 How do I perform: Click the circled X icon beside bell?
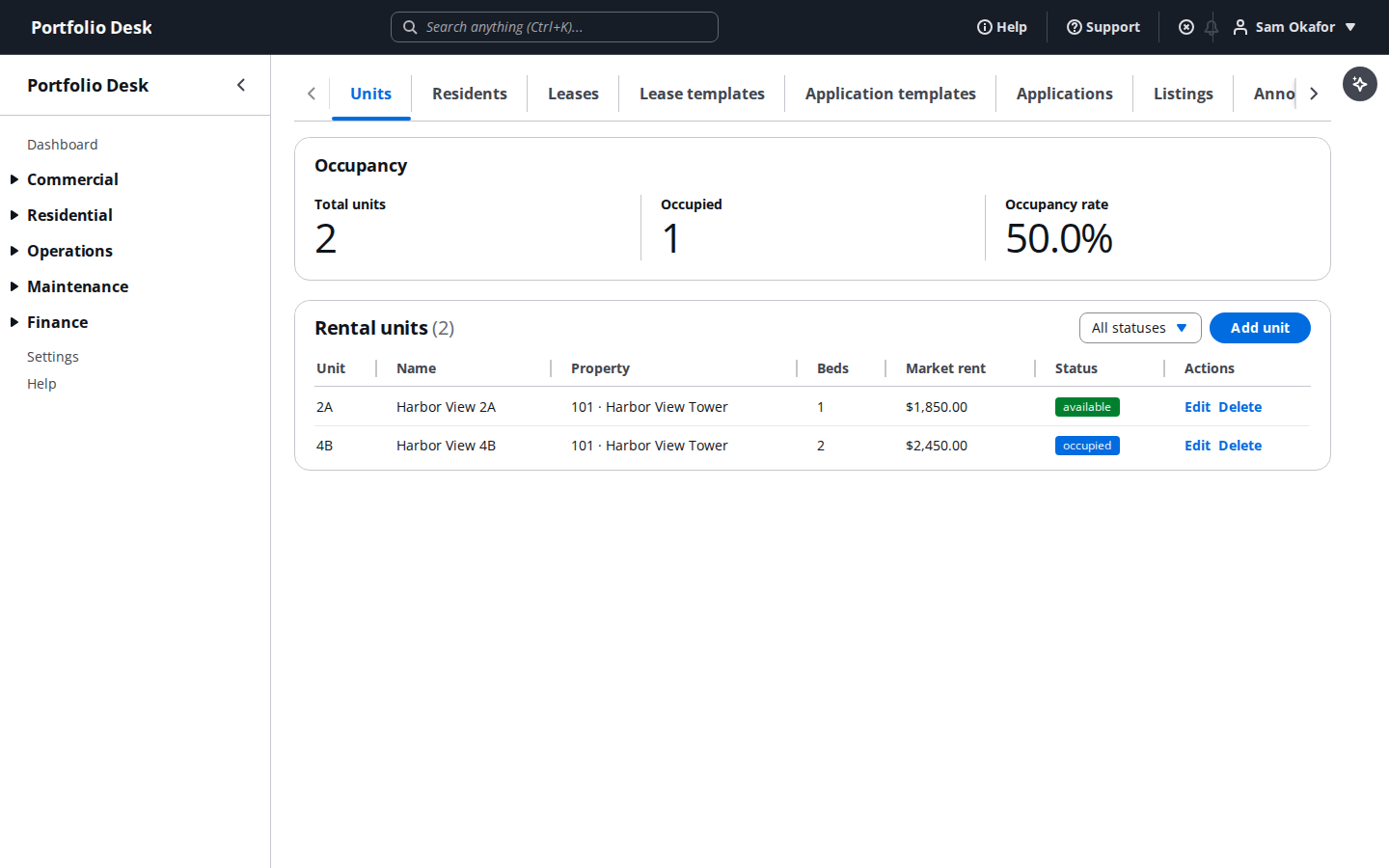tap(1186, 27)
